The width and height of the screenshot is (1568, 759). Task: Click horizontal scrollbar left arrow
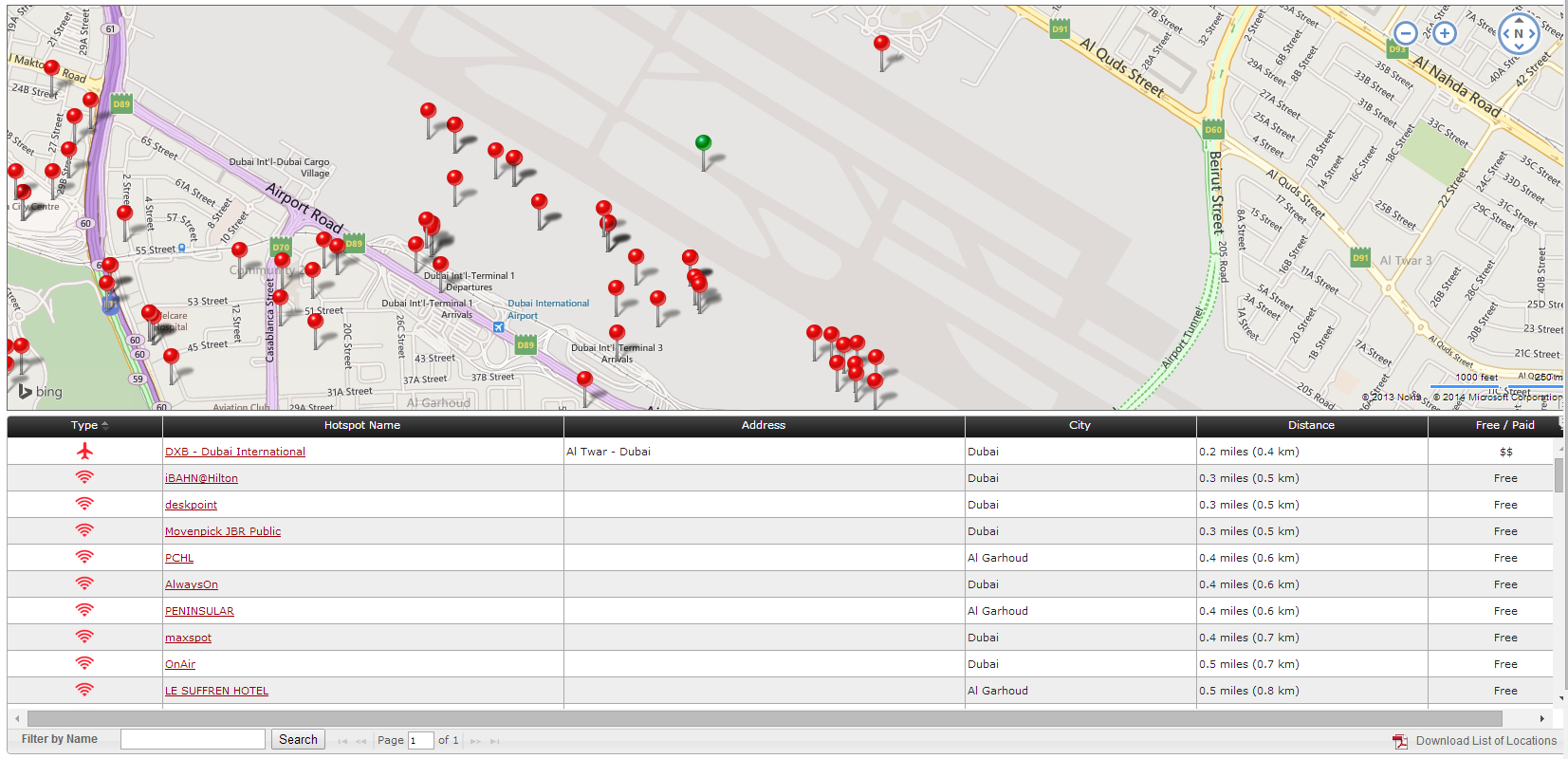pos(16,718)
